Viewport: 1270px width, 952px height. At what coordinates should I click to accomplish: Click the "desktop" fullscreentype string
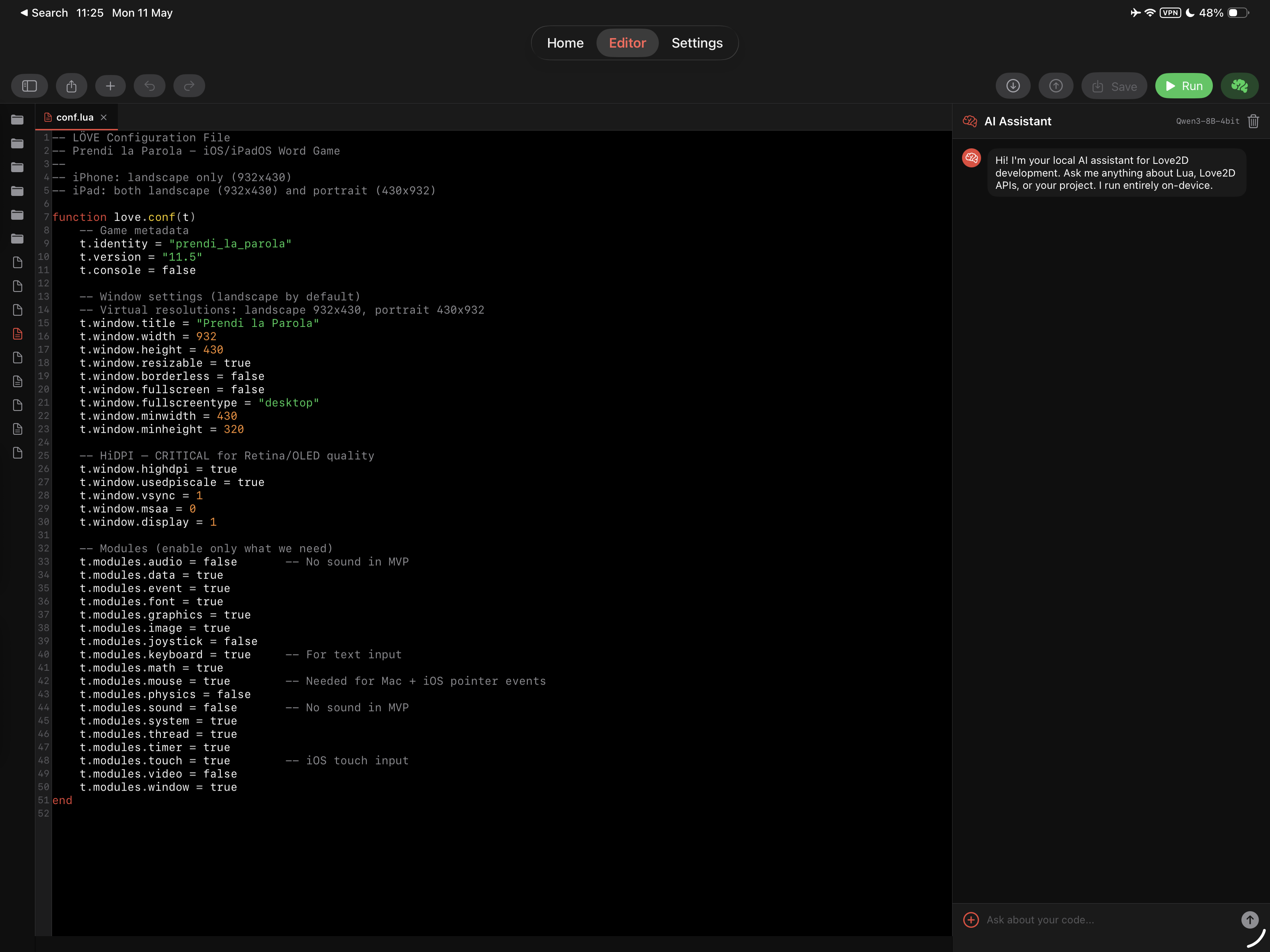tap(288, 403)
